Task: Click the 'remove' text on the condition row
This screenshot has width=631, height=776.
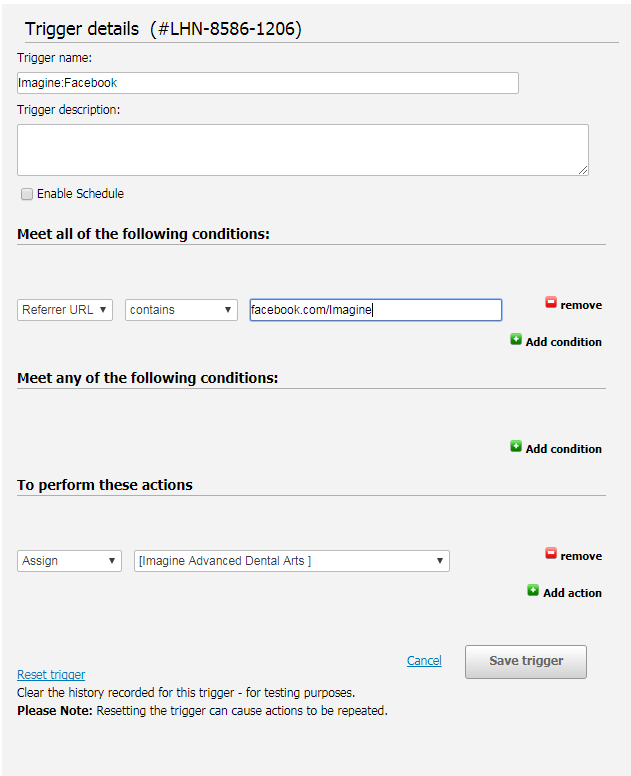Action: pos(581,305)
